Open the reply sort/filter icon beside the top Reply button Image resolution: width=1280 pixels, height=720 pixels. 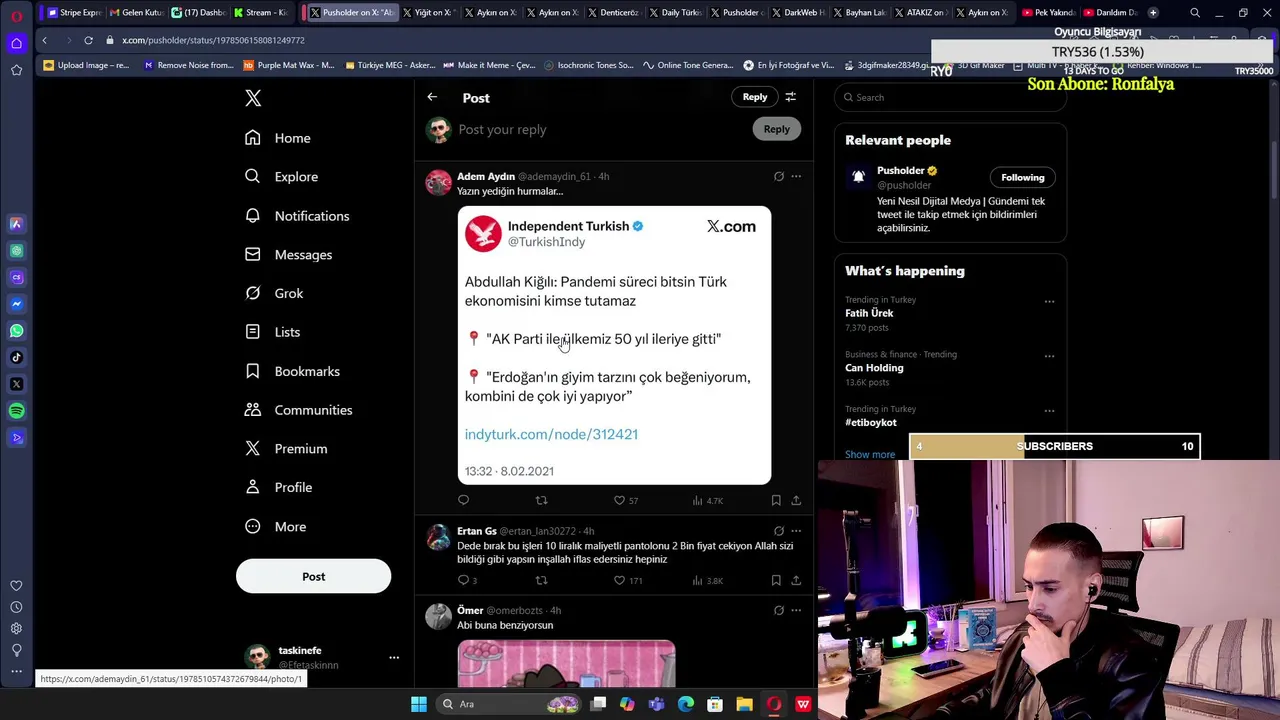coord(790,97)
